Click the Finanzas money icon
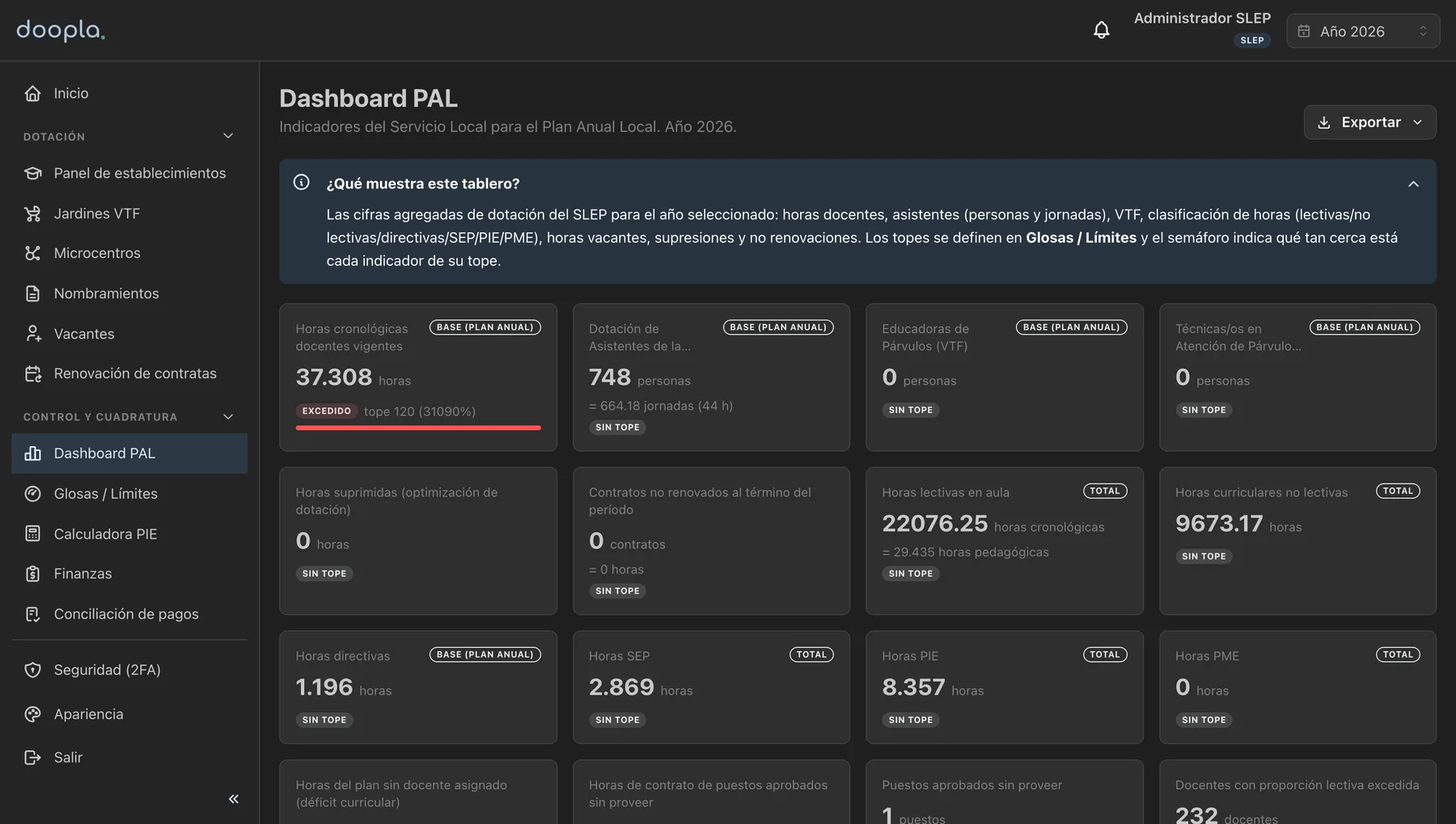The width and height of the screenshot is (1456, 824). pyautogui.click(x=32, y=574)
